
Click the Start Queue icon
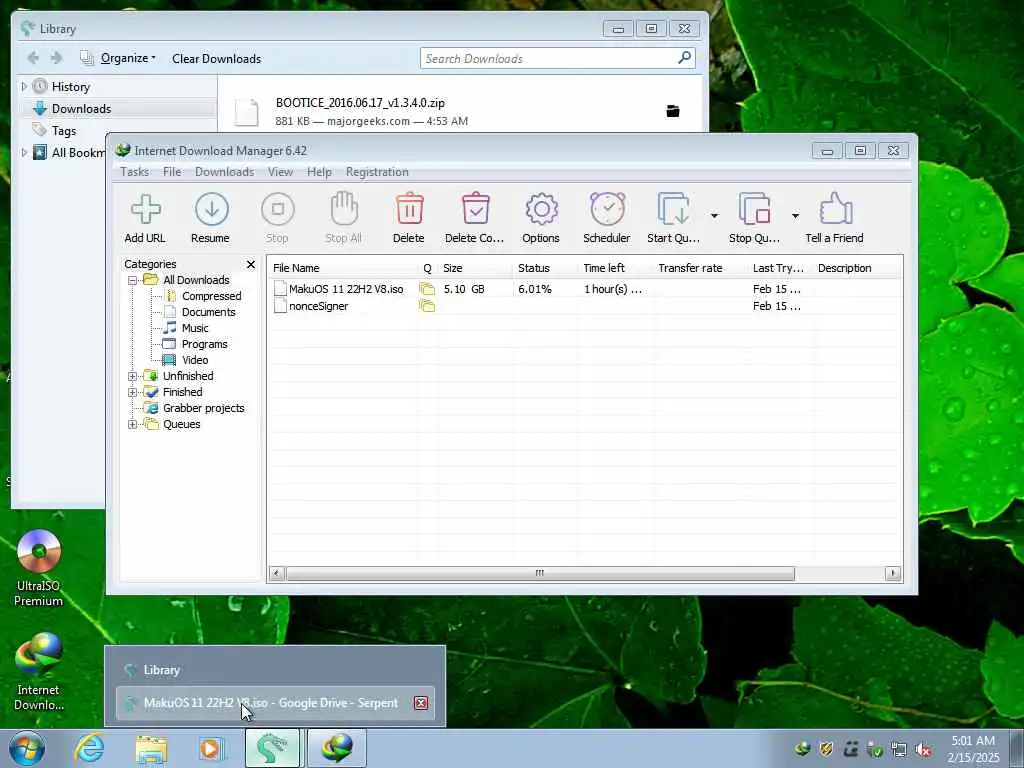click(x=673, y=218)
